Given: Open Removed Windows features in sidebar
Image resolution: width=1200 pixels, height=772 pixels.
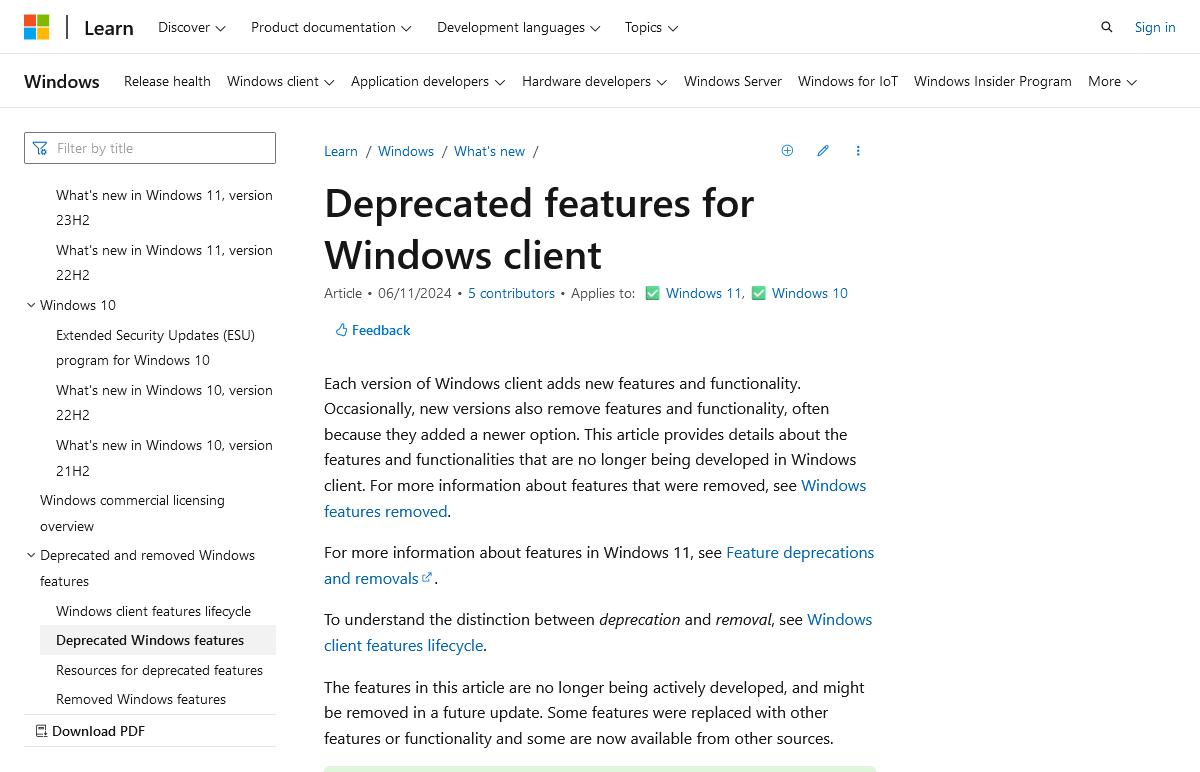Looking at the screenshot, I should [141, 699].
